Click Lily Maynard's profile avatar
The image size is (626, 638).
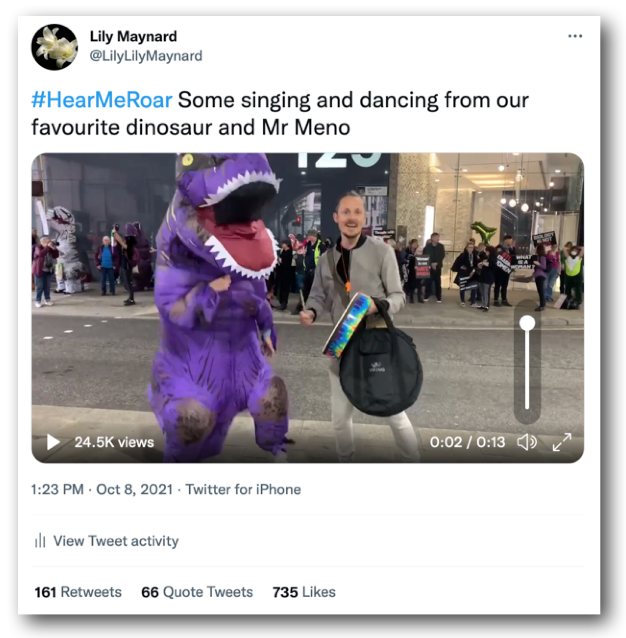[x=54, y=46]
